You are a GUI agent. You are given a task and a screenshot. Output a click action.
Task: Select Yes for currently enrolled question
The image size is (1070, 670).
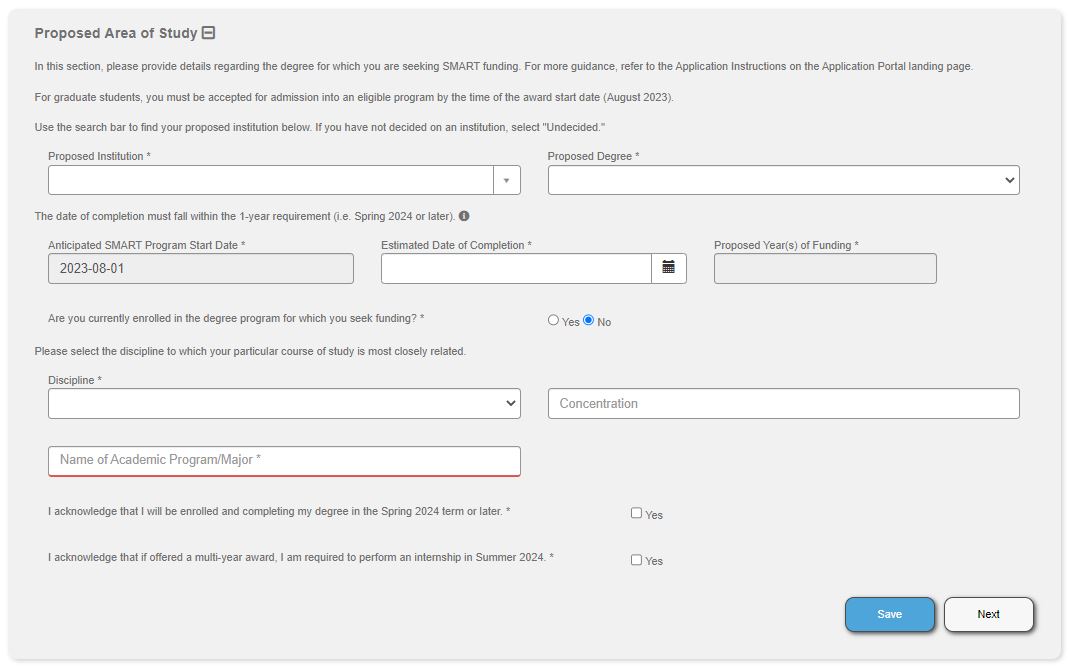click(x=554, y=321)
